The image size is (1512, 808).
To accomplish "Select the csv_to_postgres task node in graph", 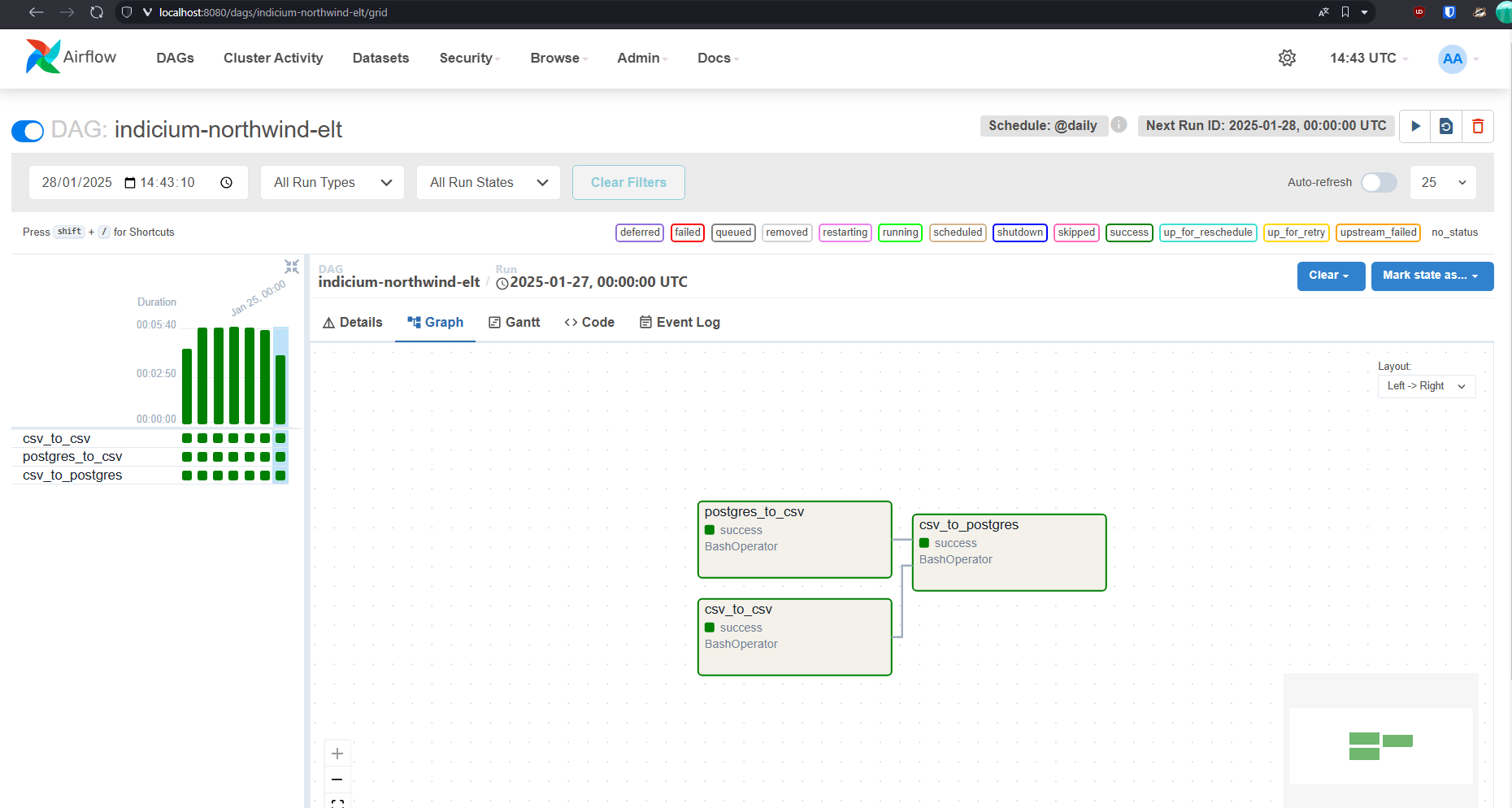I will click(1009, 552).
